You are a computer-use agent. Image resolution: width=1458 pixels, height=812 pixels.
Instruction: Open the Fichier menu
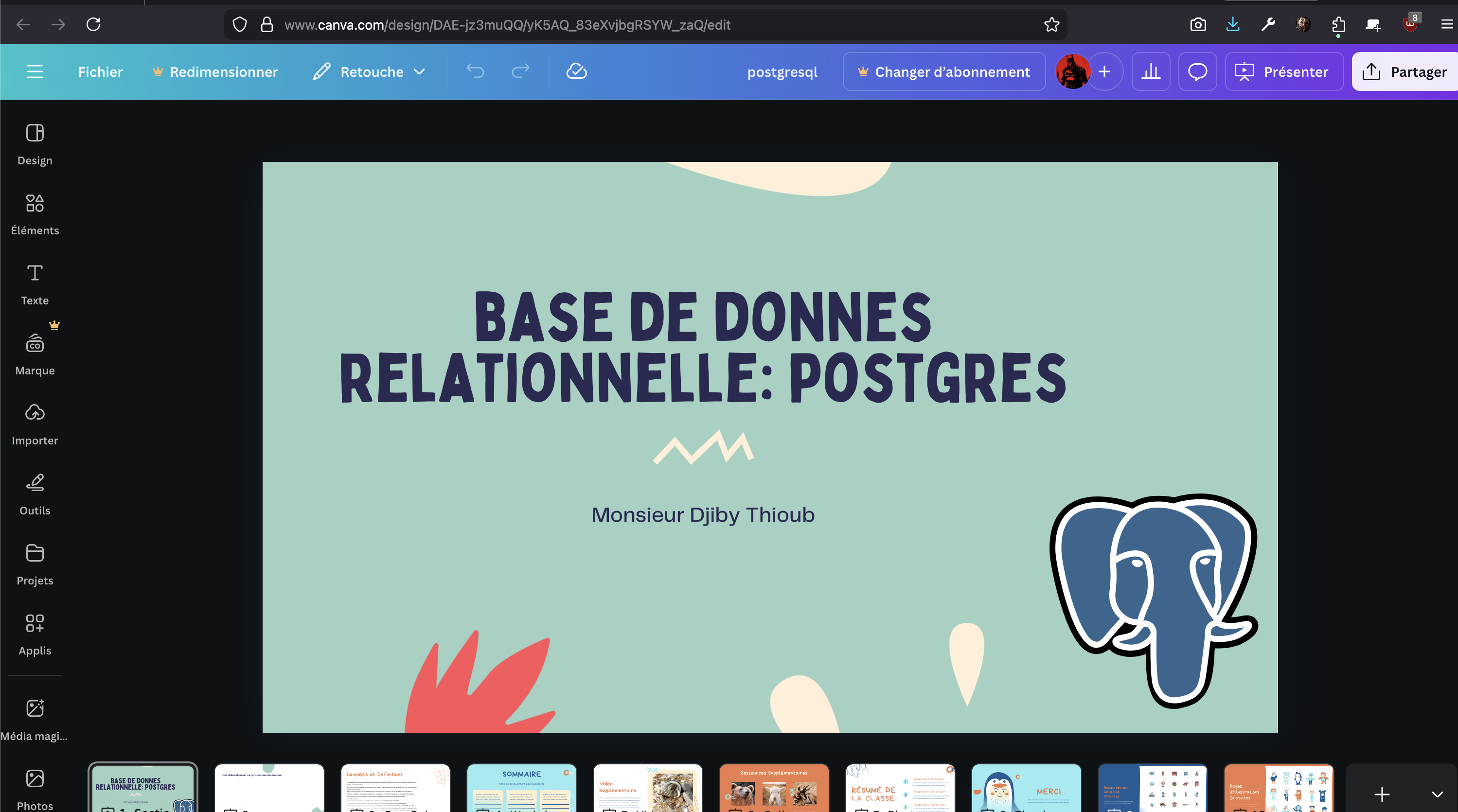coord(100,72)
